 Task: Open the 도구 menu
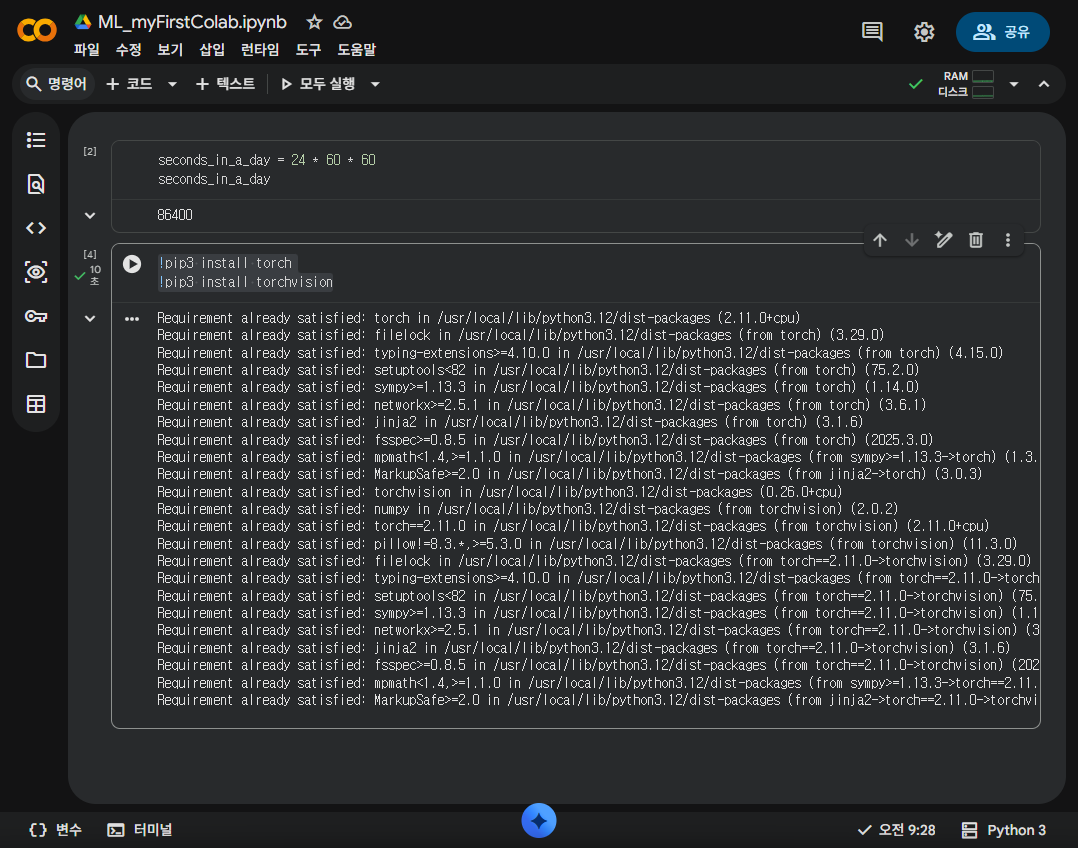309,50
